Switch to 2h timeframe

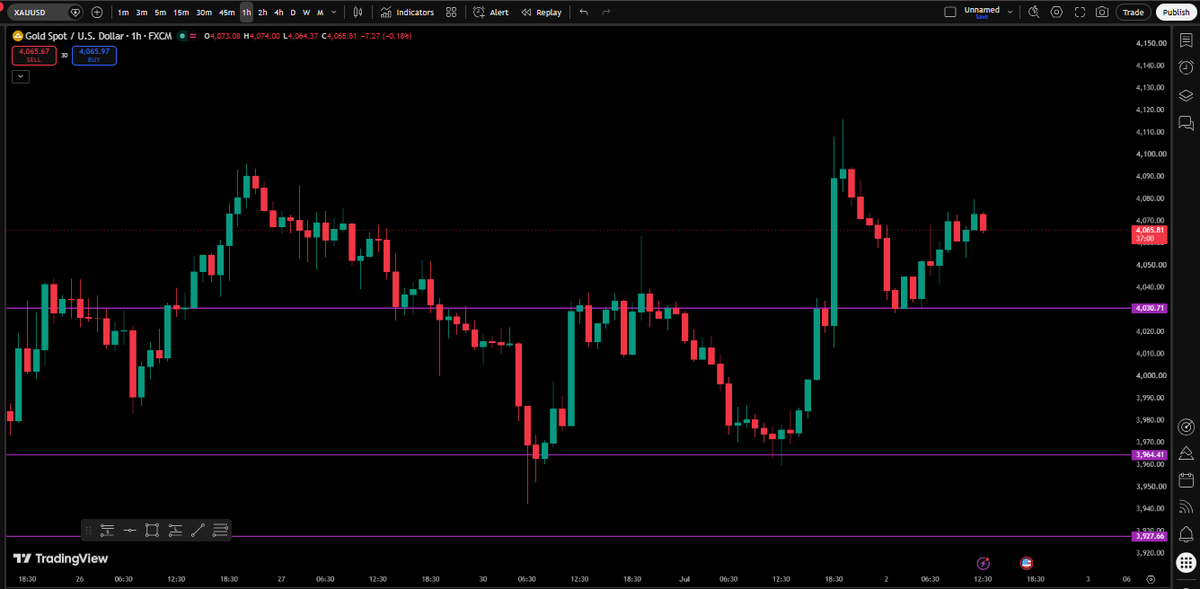262,12
